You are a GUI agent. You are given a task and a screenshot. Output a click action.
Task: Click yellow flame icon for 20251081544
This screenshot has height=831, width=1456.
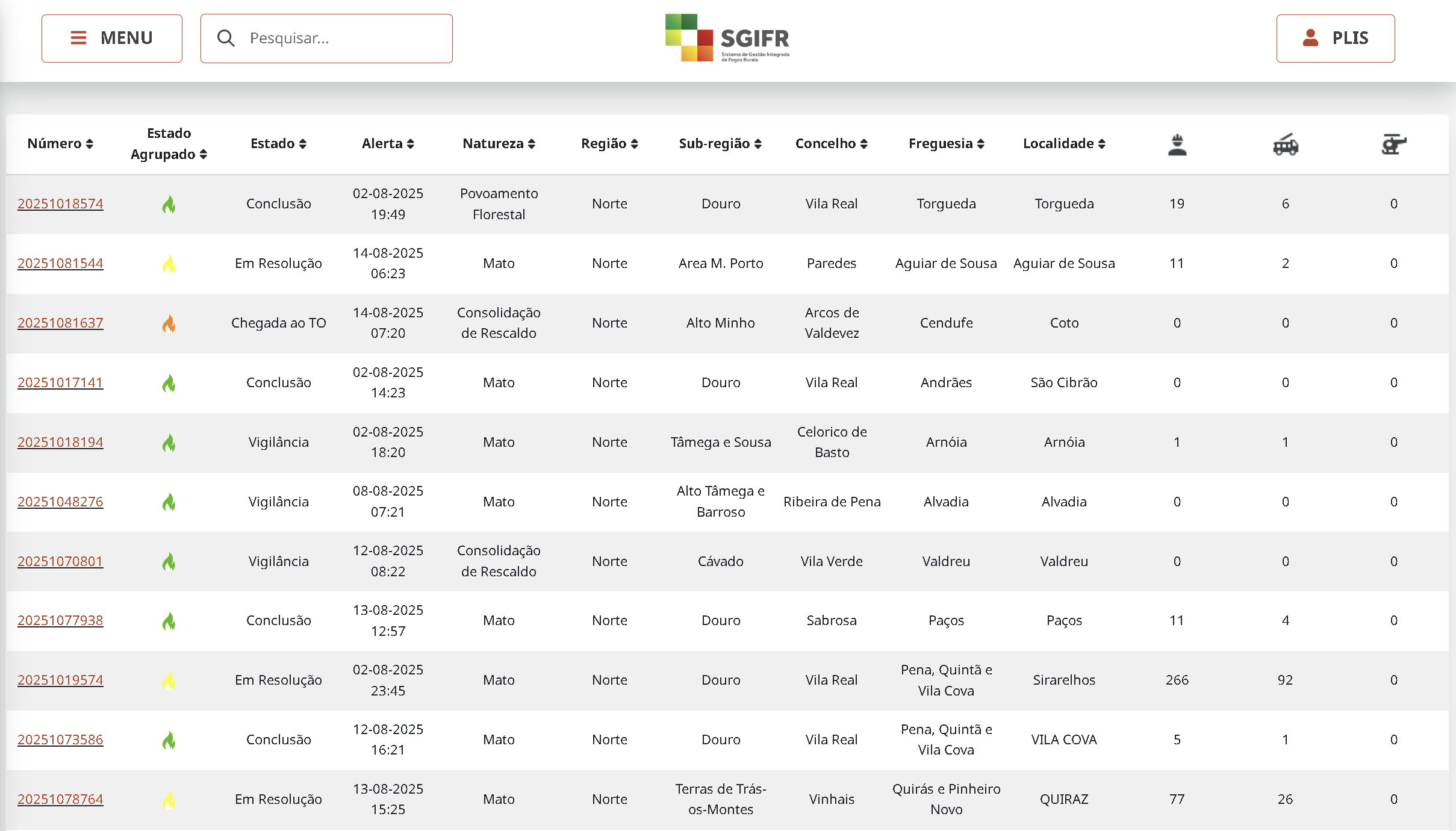[169, 264]
